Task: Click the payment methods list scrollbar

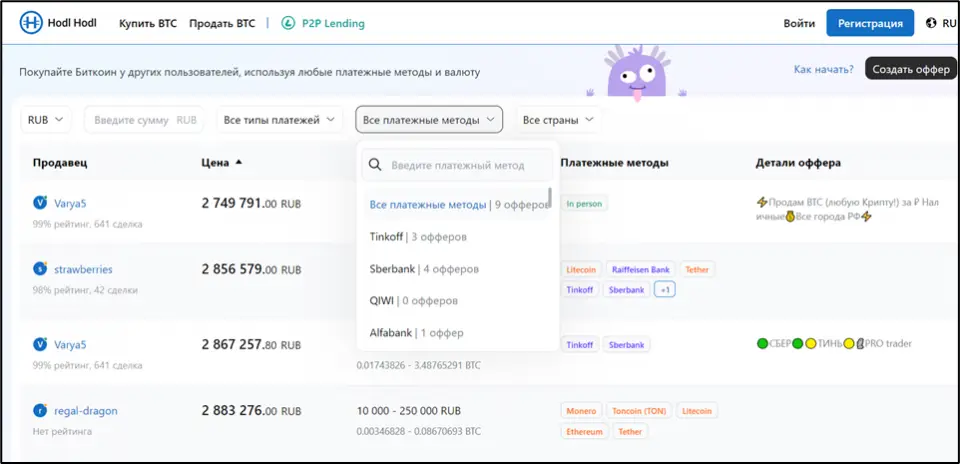Action: [550, 198]
